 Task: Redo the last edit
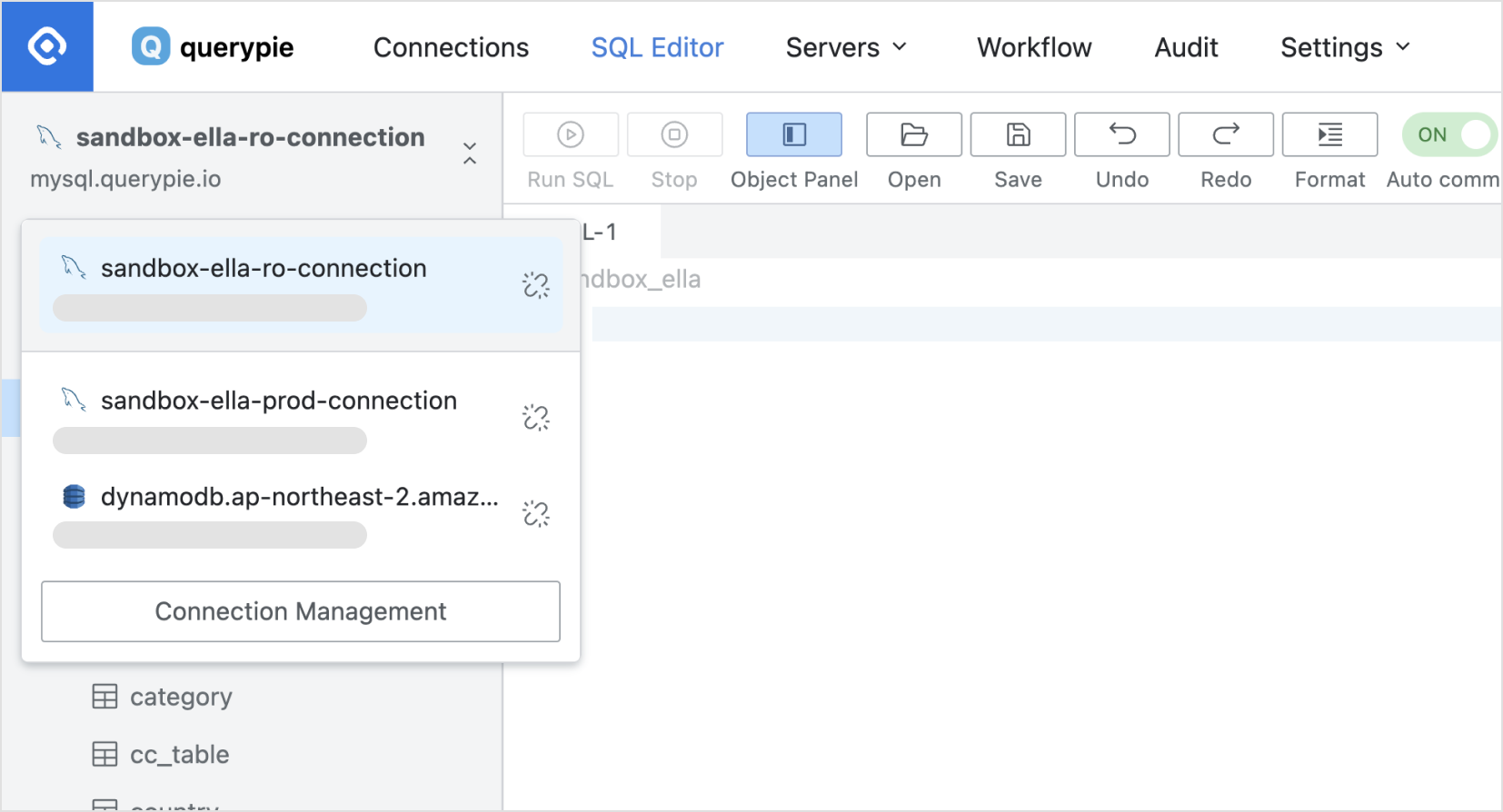pyautogui.click(x=1226, y=134)
